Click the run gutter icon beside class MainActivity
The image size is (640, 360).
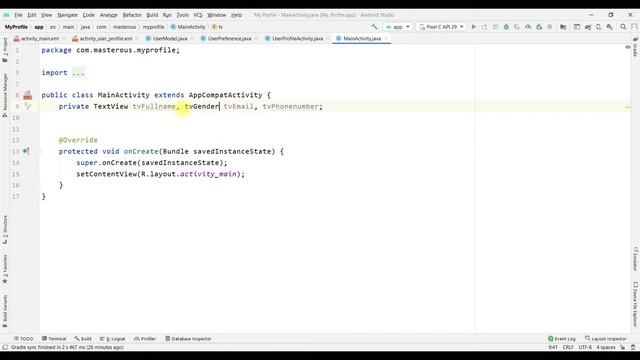coord(27,95)
